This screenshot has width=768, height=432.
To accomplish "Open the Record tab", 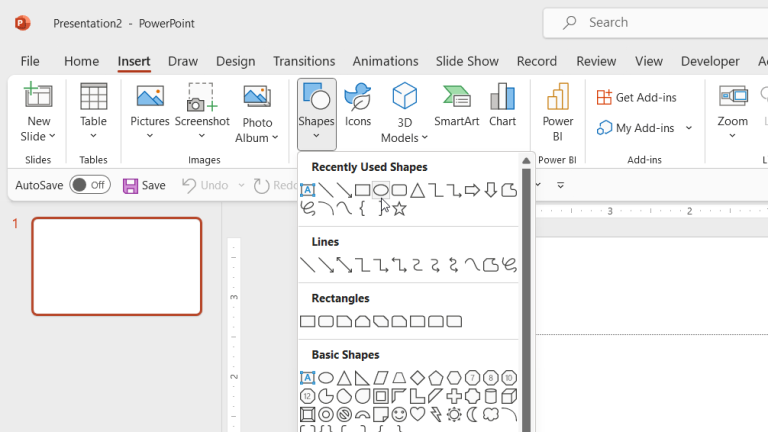I will [x=537, y=61].
